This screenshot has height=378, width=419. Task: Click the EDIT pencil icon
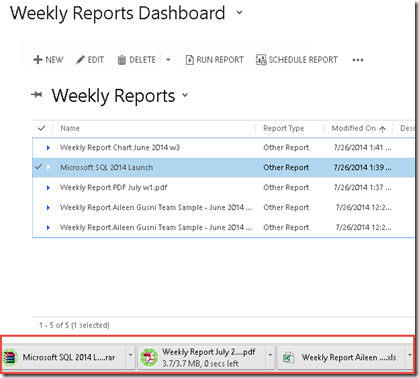pos(80,60)
